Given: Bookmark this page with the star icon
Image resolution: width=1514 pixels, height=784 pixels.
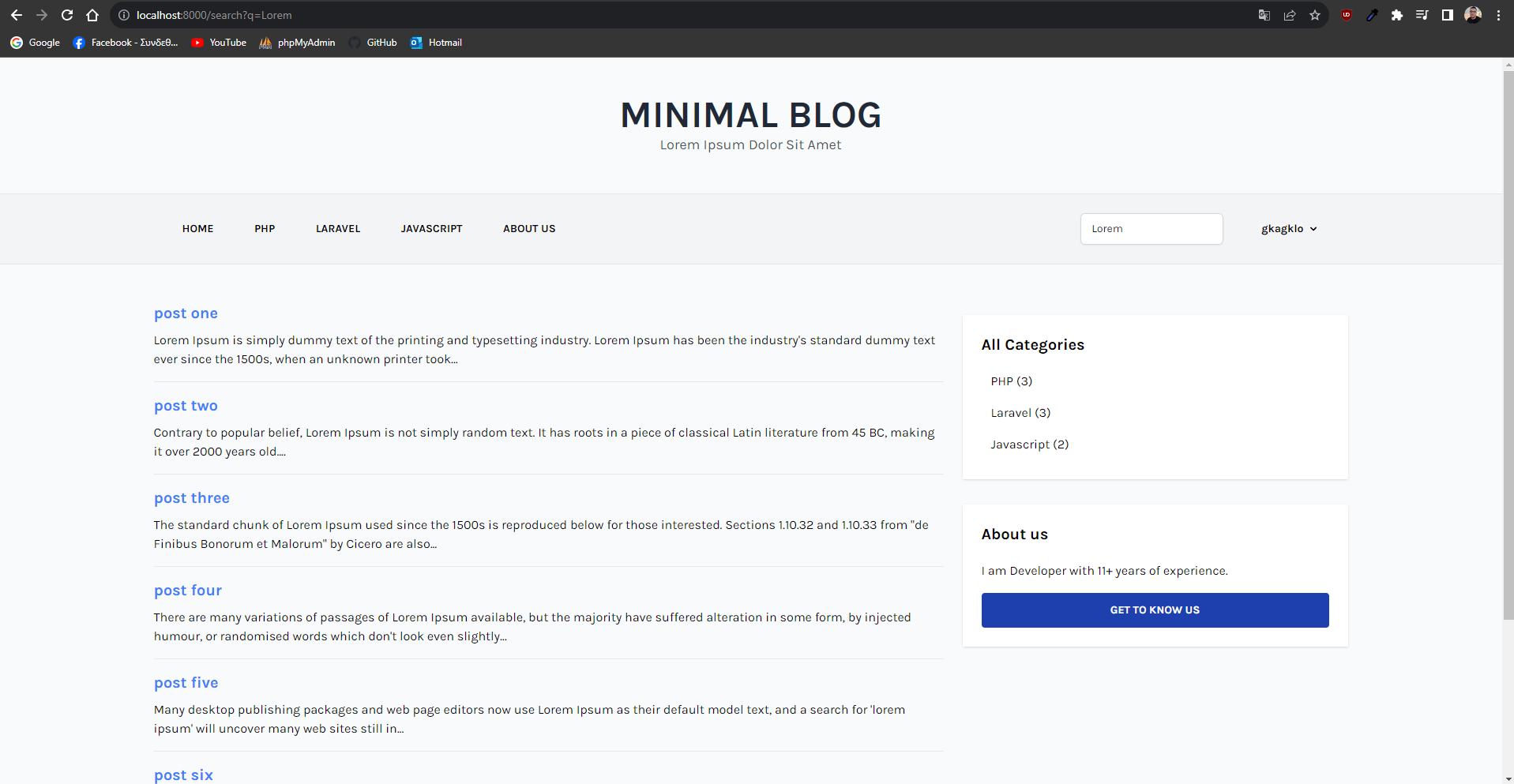Looking at the screenshot, I should [x=1315, y=15].
